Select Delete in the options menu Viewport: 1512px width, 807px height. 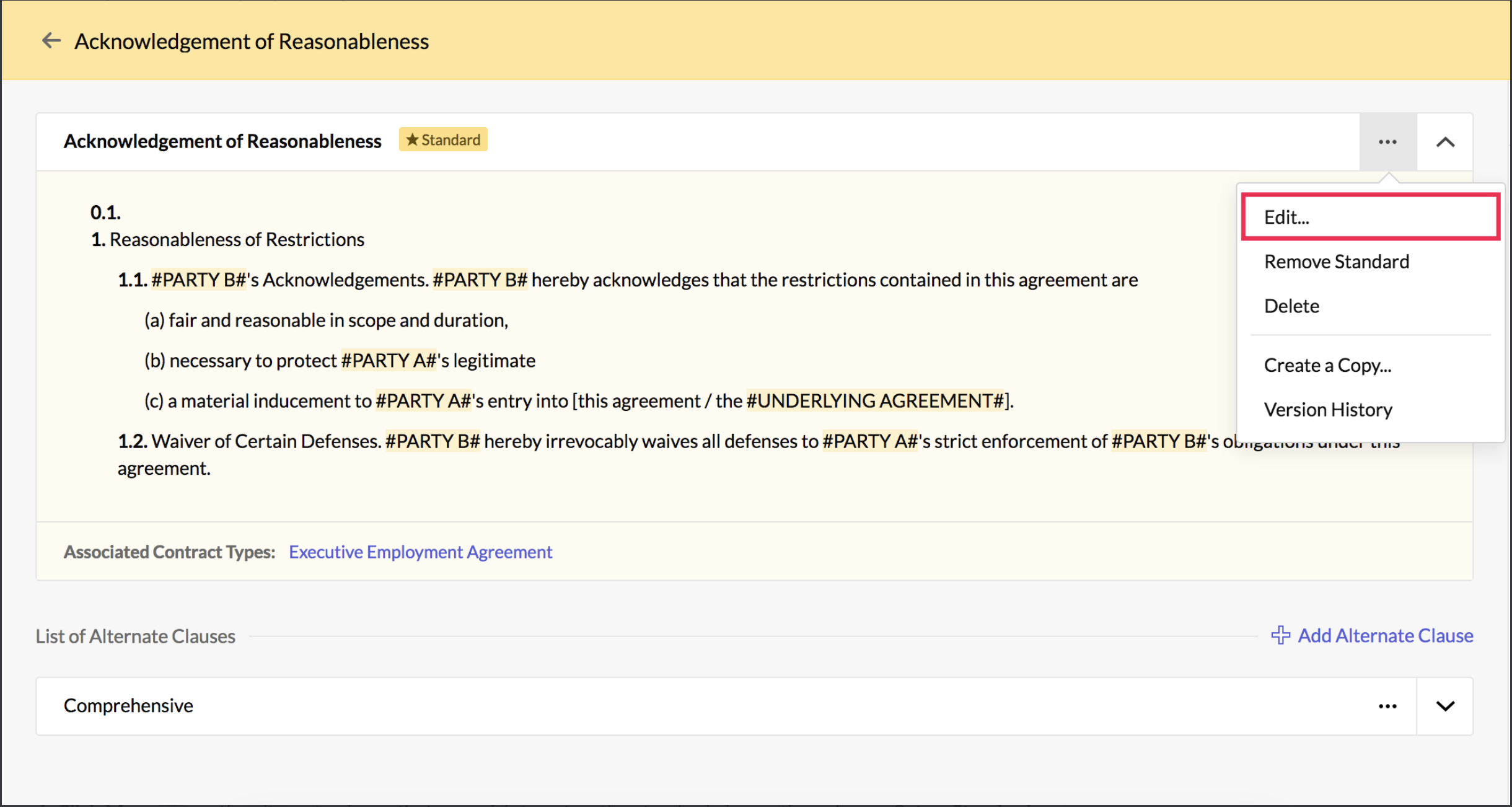click(1291, 306)
